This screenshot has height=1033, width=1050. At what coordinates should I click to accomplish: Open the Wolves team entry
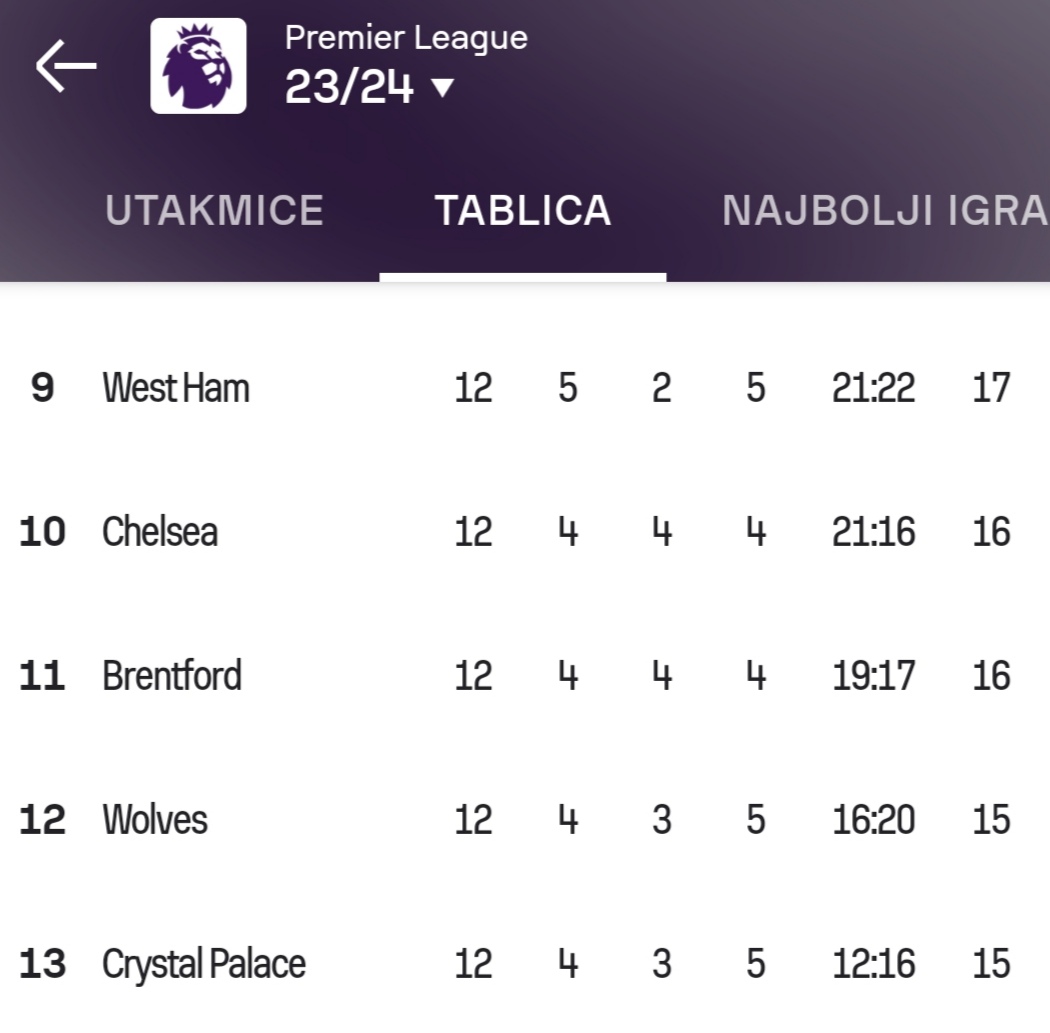point(155,820)
